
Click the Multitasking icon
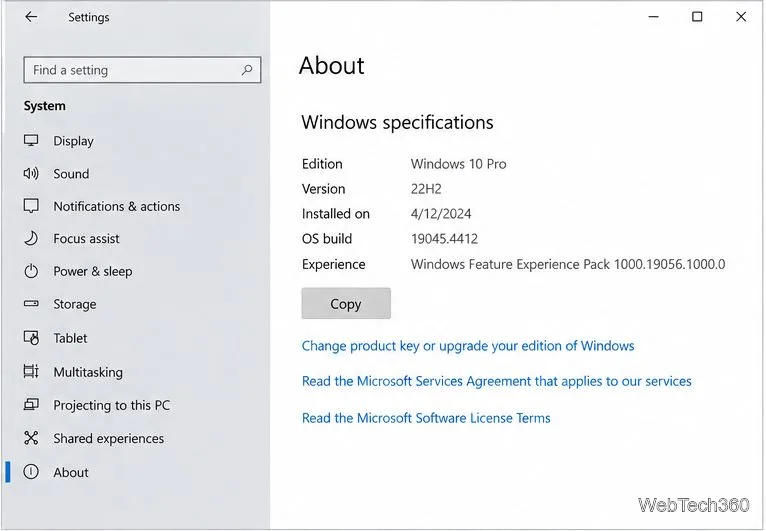31,372
